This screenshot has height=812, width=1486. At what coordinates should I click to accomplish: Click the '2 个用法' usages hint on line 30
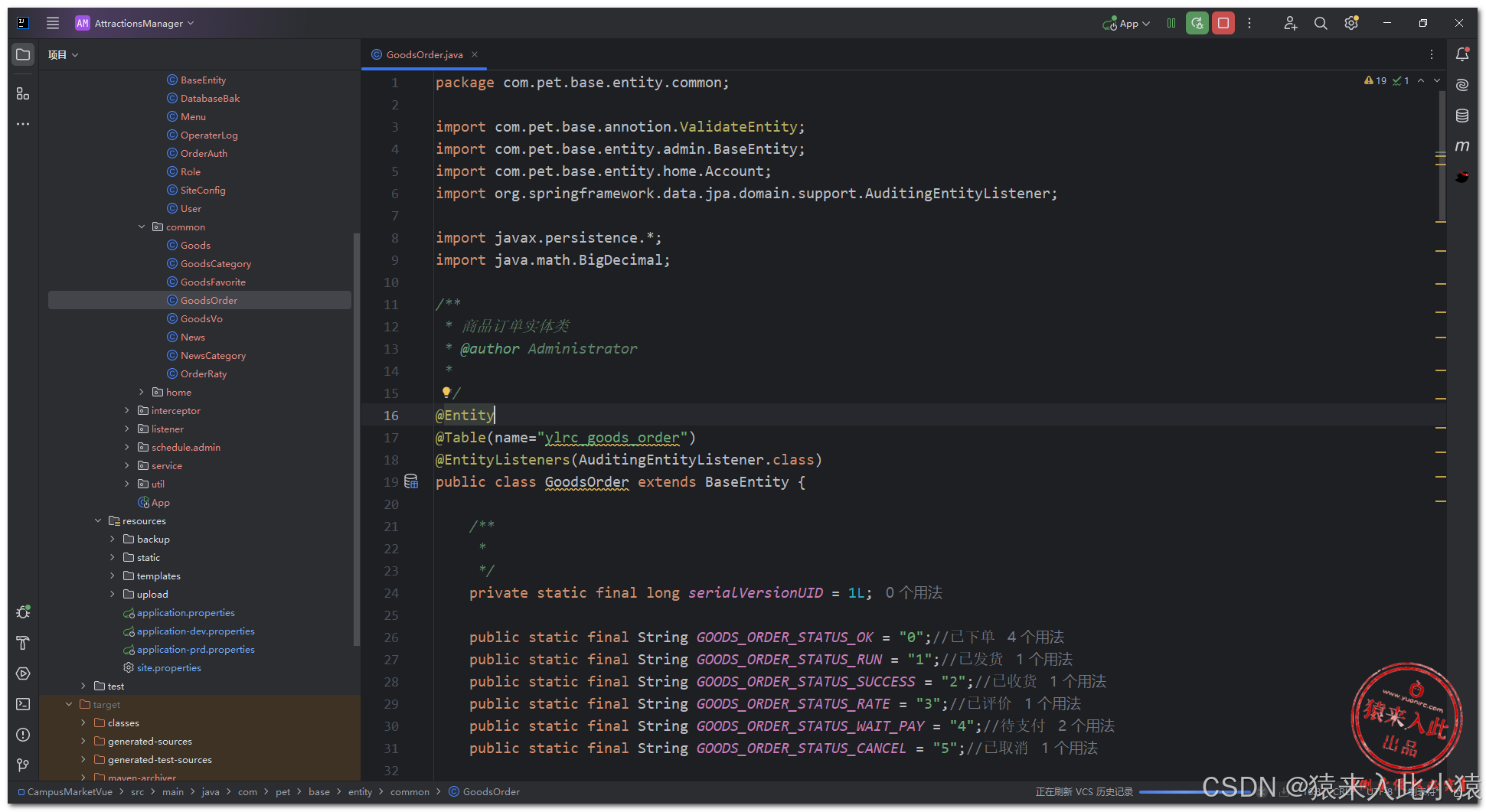(1086, 726)
